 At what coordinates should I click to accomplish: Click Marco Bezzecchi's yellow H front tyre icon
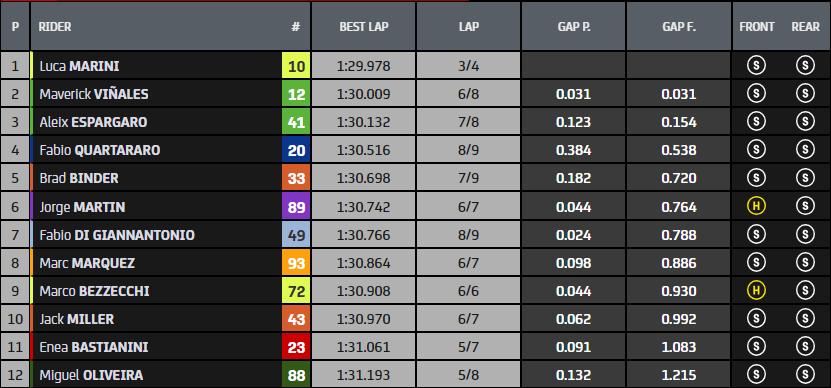(x=756, y=290)
